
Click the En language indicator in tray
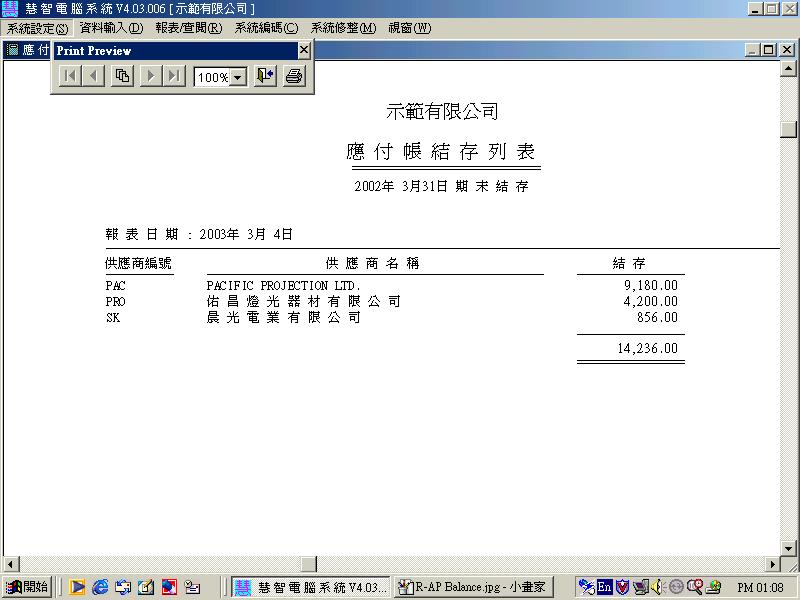604,588
